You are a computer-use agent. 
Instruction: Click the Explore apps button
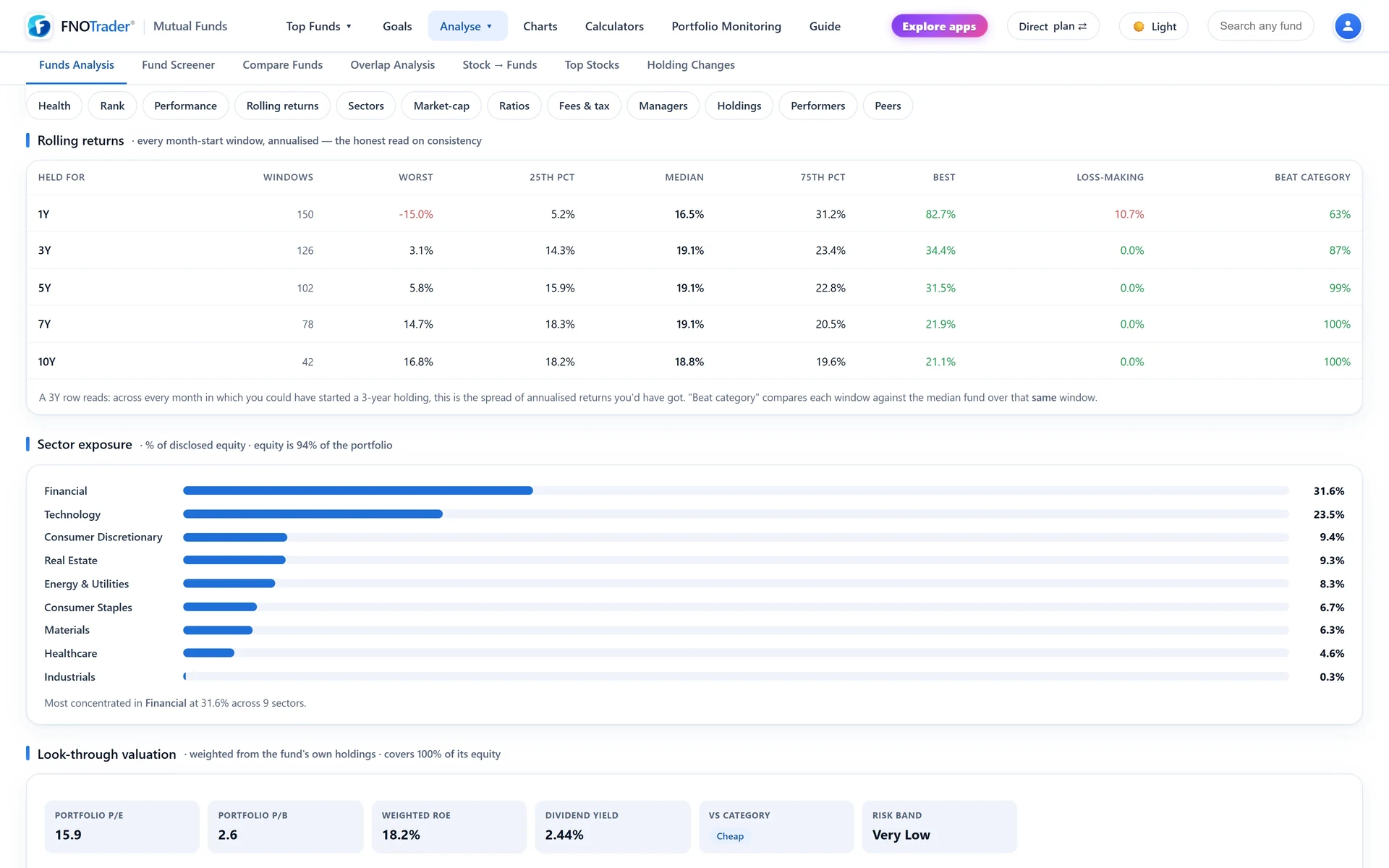coord(939,27)
